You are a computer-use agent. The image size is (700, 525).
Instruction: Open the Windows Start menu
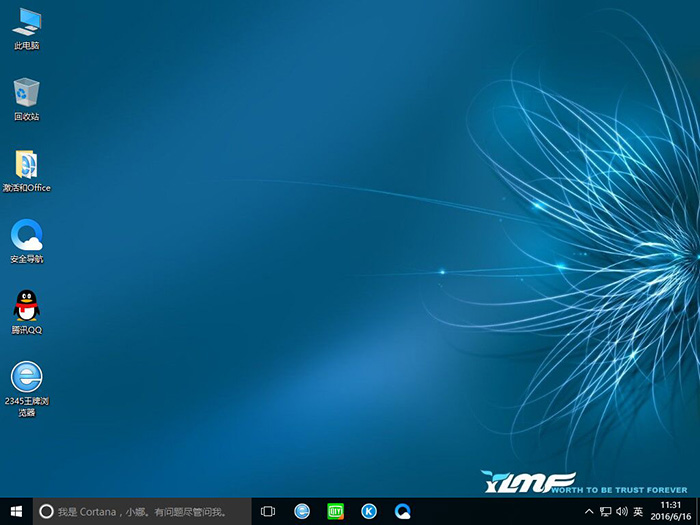click(x=16, y=511)
